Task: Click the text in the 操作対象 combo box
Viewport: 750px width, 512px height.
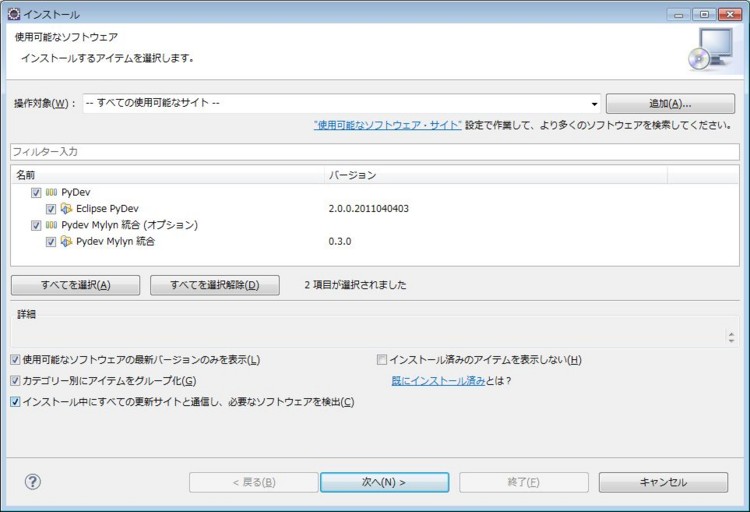Action: click(153, 103)
